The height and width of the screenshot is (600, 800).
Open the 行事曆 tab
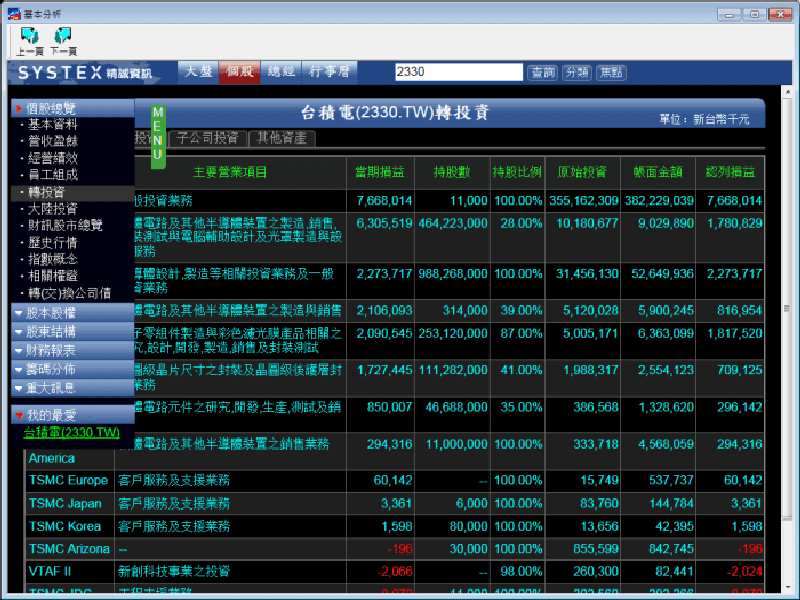pos(329,72)
